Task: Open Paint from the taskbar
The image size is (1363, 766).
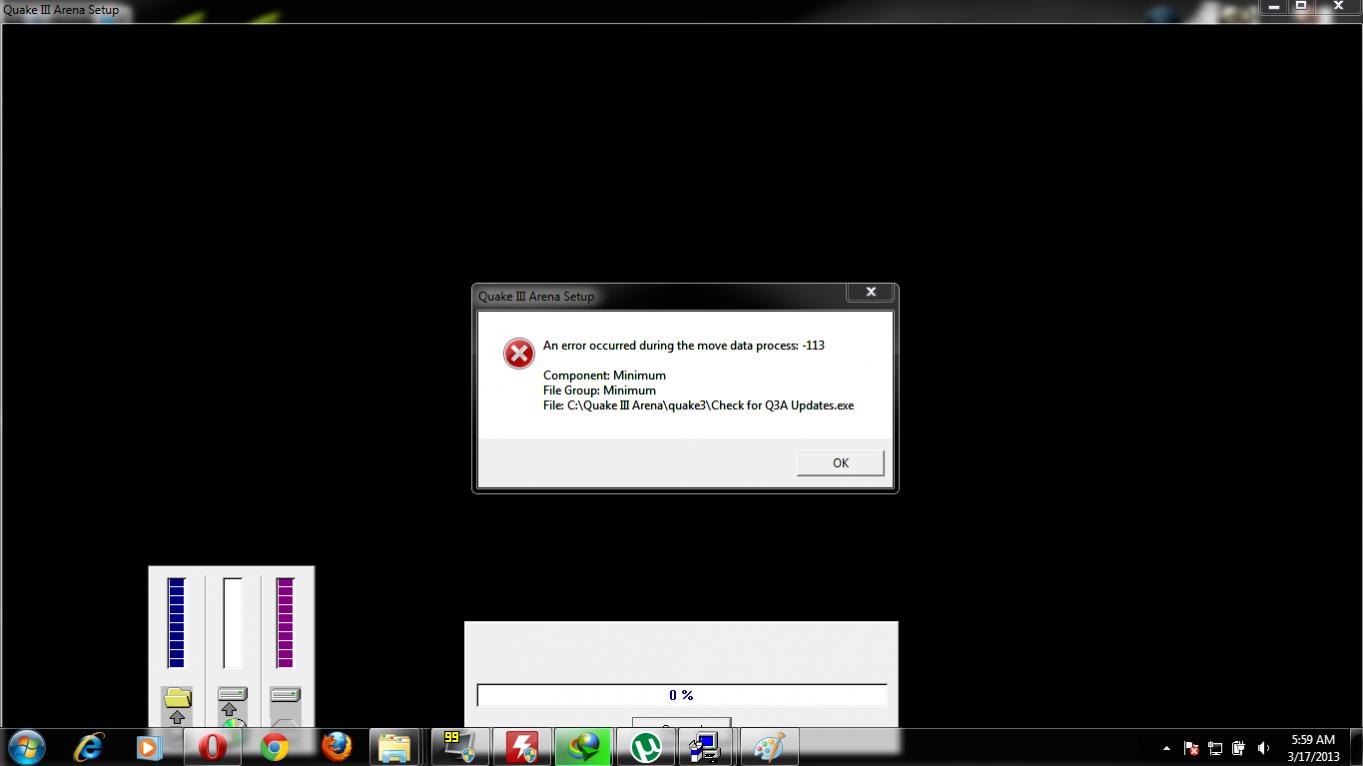Action: tap(768, 747)
